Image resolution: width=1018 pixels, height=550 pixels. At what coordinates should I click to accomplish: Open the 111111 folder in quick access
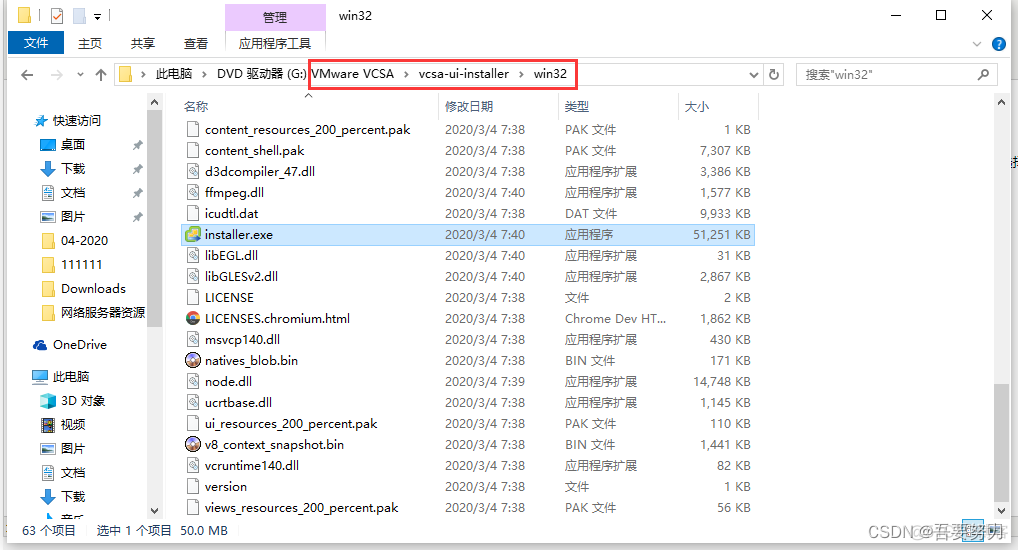point(81,265)
